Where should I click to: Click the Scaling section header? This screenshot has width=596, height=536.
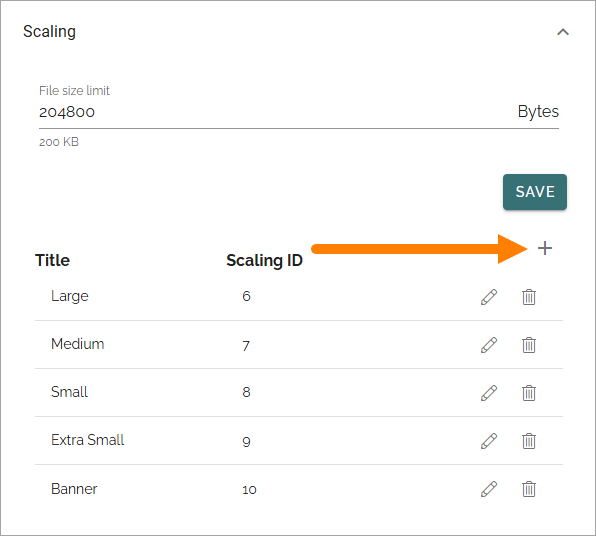49,32
